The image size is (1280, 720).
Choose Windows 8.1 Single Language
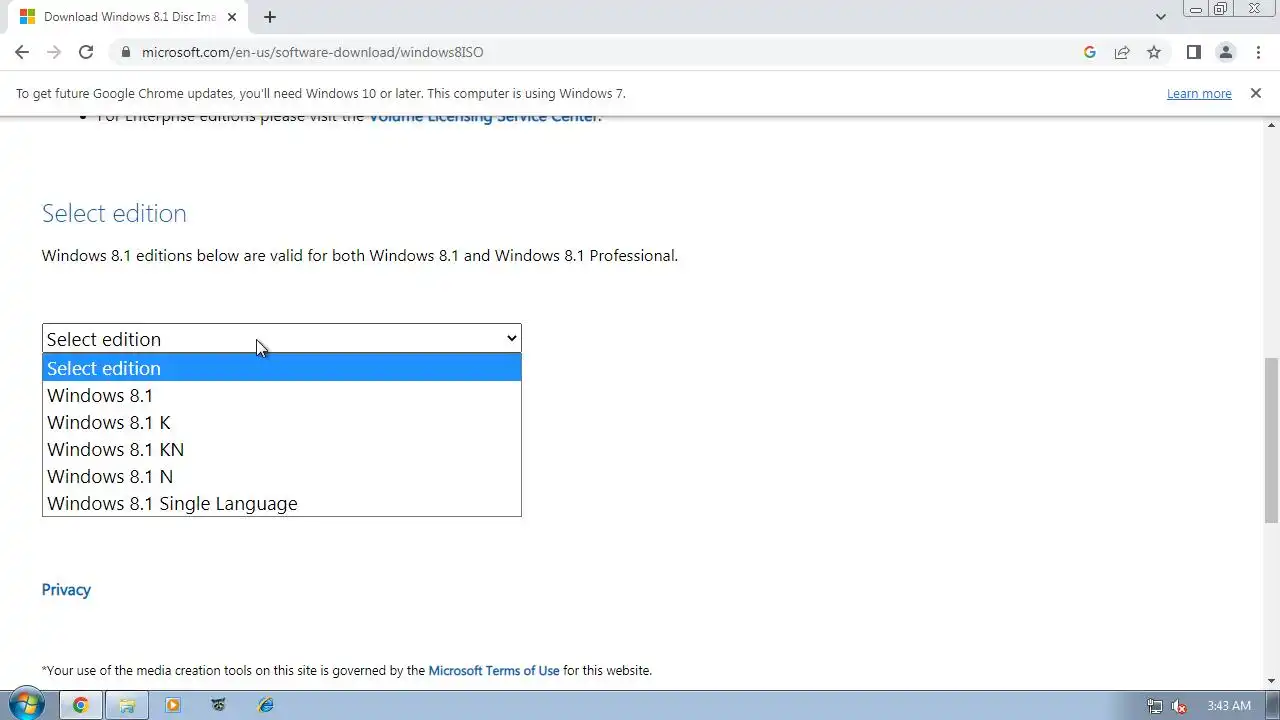click(281, 503)
